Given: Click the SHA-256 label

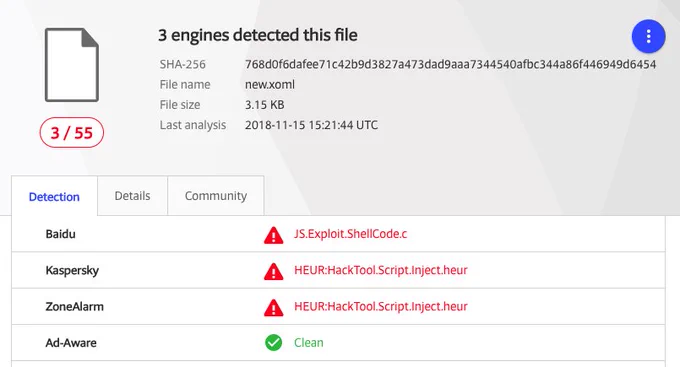Looking at the screenshot, I should point(183,64).
